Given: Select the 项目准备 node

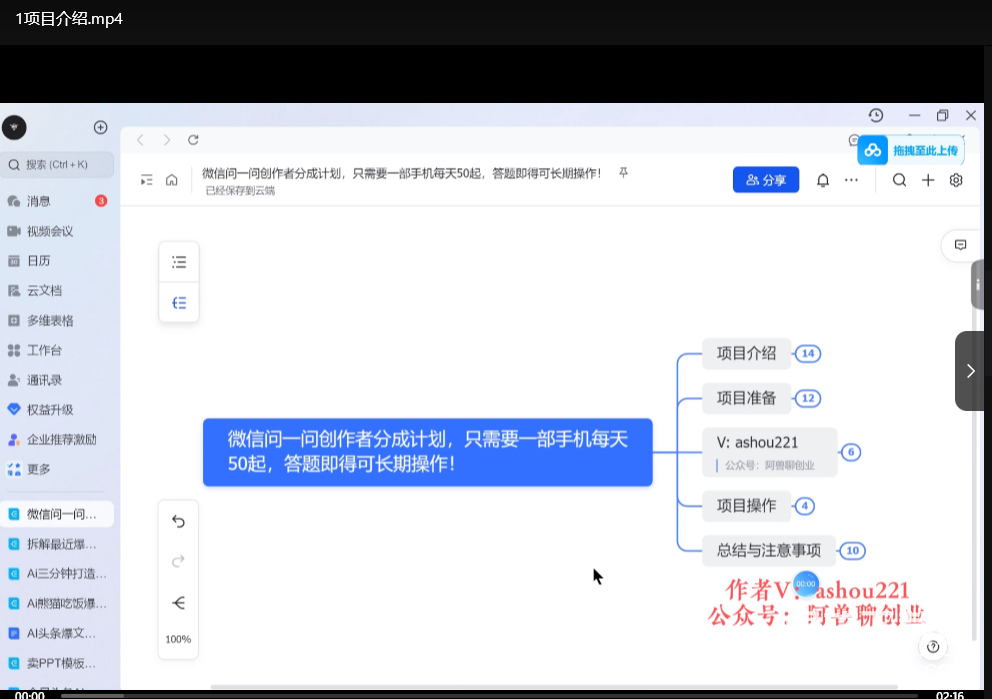Looking at the screenshot, I should tap(747, 398).
